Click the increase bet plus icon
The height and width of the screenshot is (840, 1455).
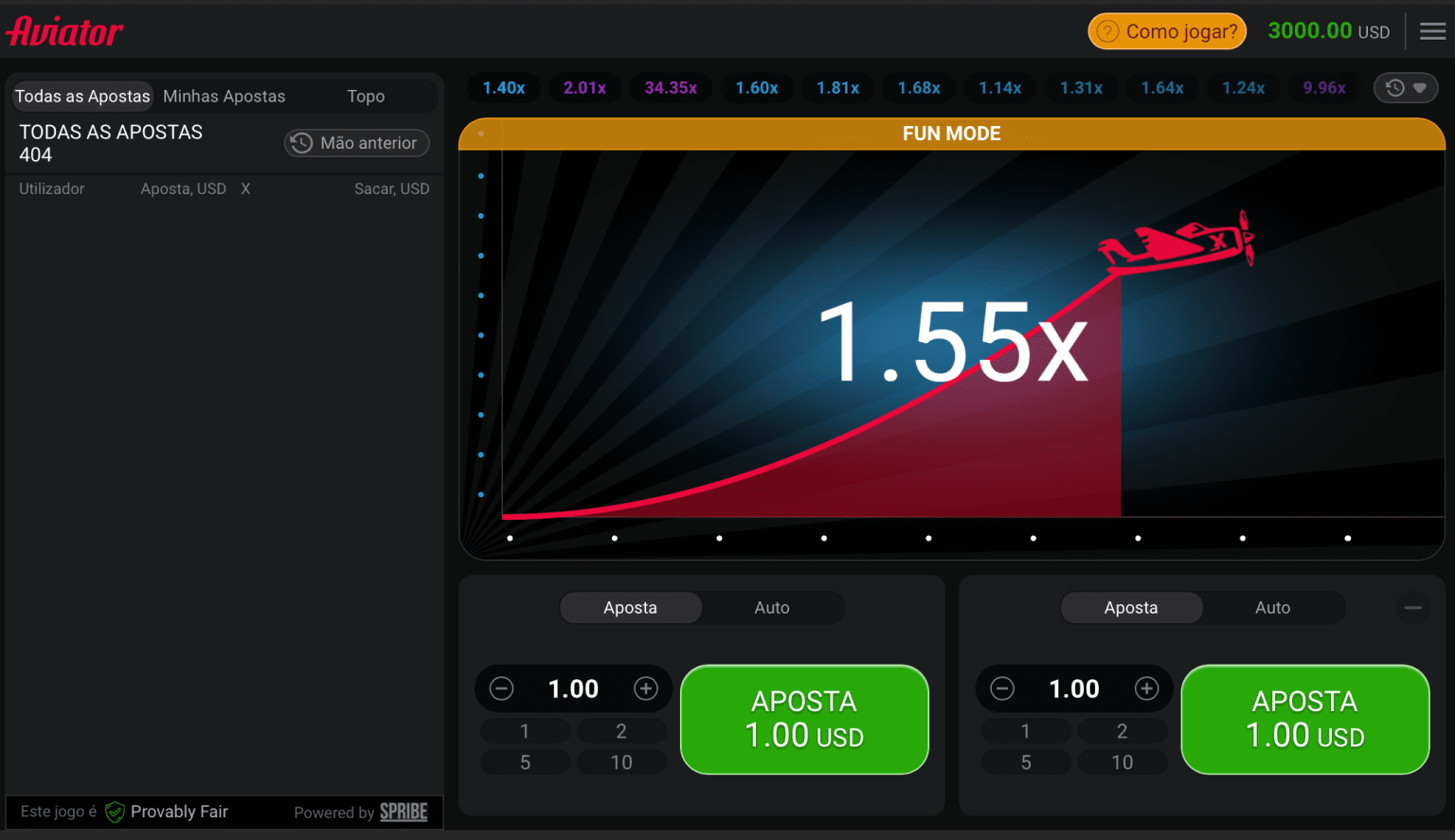(x=646, y=688)
